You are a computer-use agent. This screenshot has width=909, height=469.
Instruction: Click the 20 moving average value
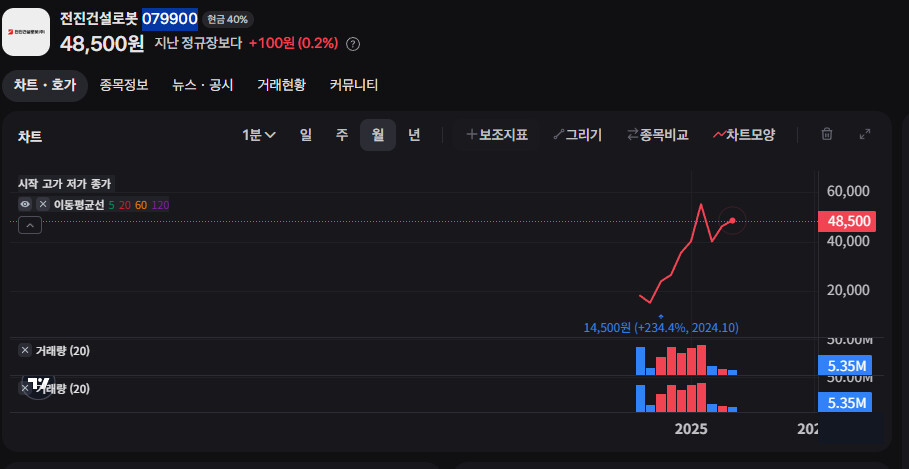pyautogui.click(x=125, y=205)
